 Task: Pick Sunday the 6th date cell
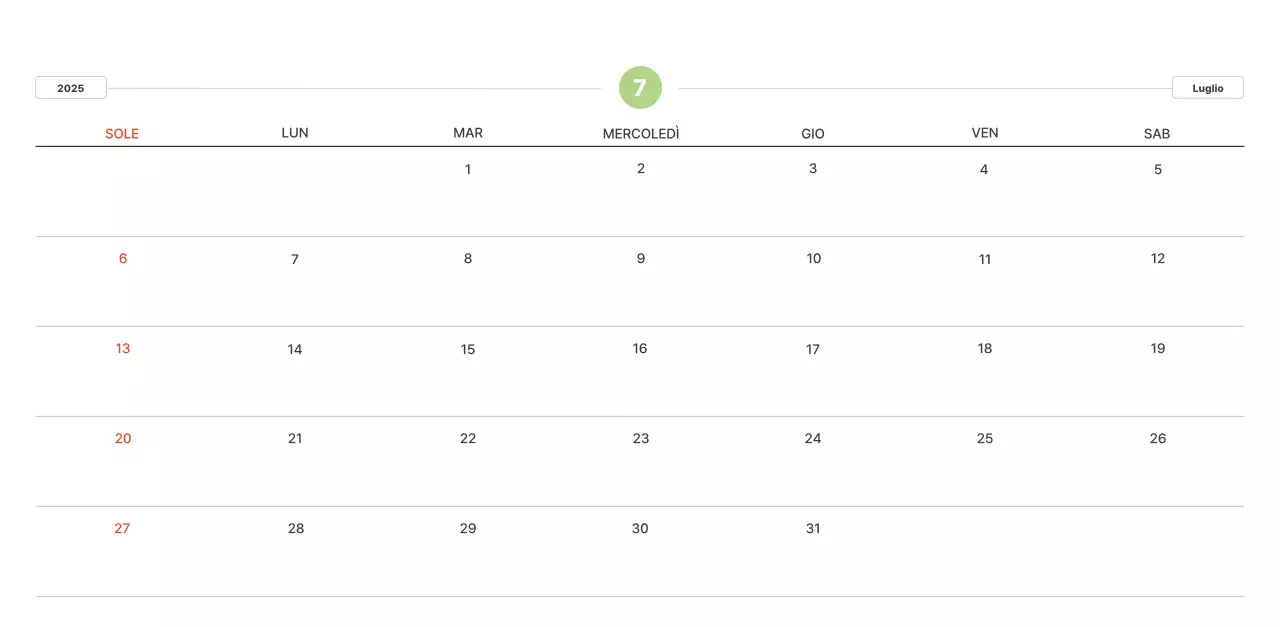coord(123,258)
